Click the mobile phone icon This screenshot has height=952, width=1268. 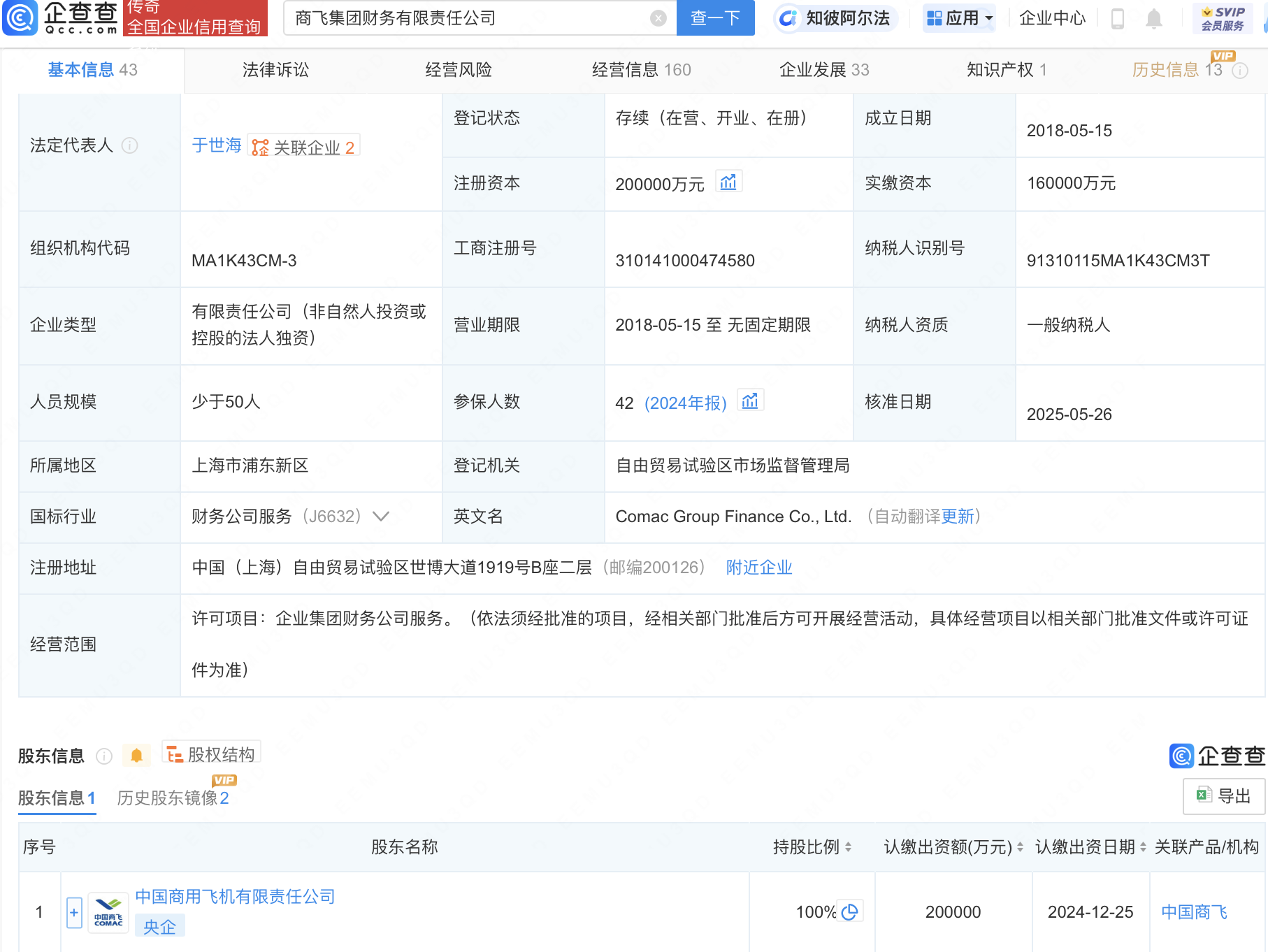point(1117,18)
